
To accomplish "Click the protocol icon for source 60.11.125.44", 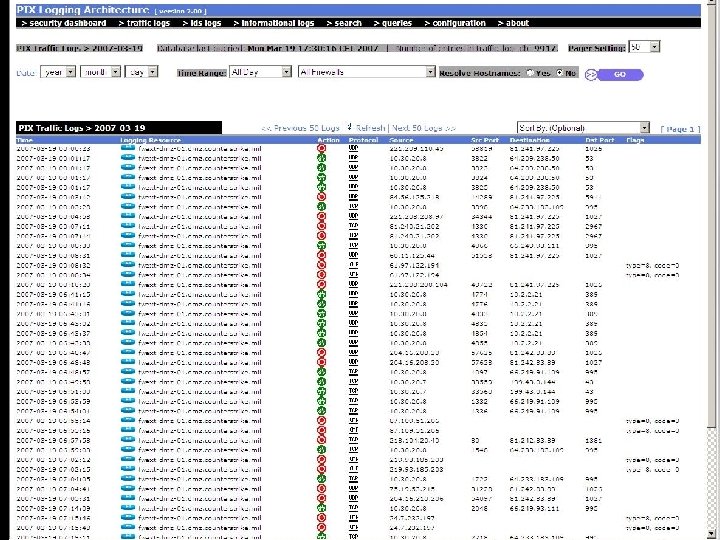I will pyautogui.click(x=353, y=255).
